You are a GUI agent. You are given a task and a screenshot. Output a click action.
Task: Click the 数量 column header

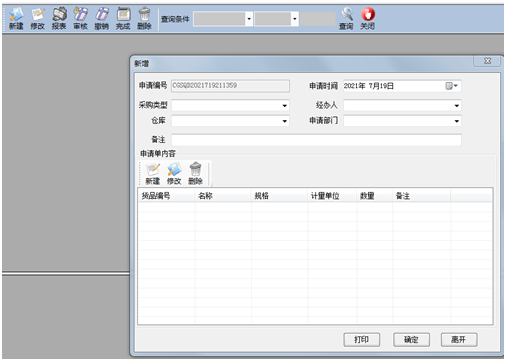coord(375,196)
